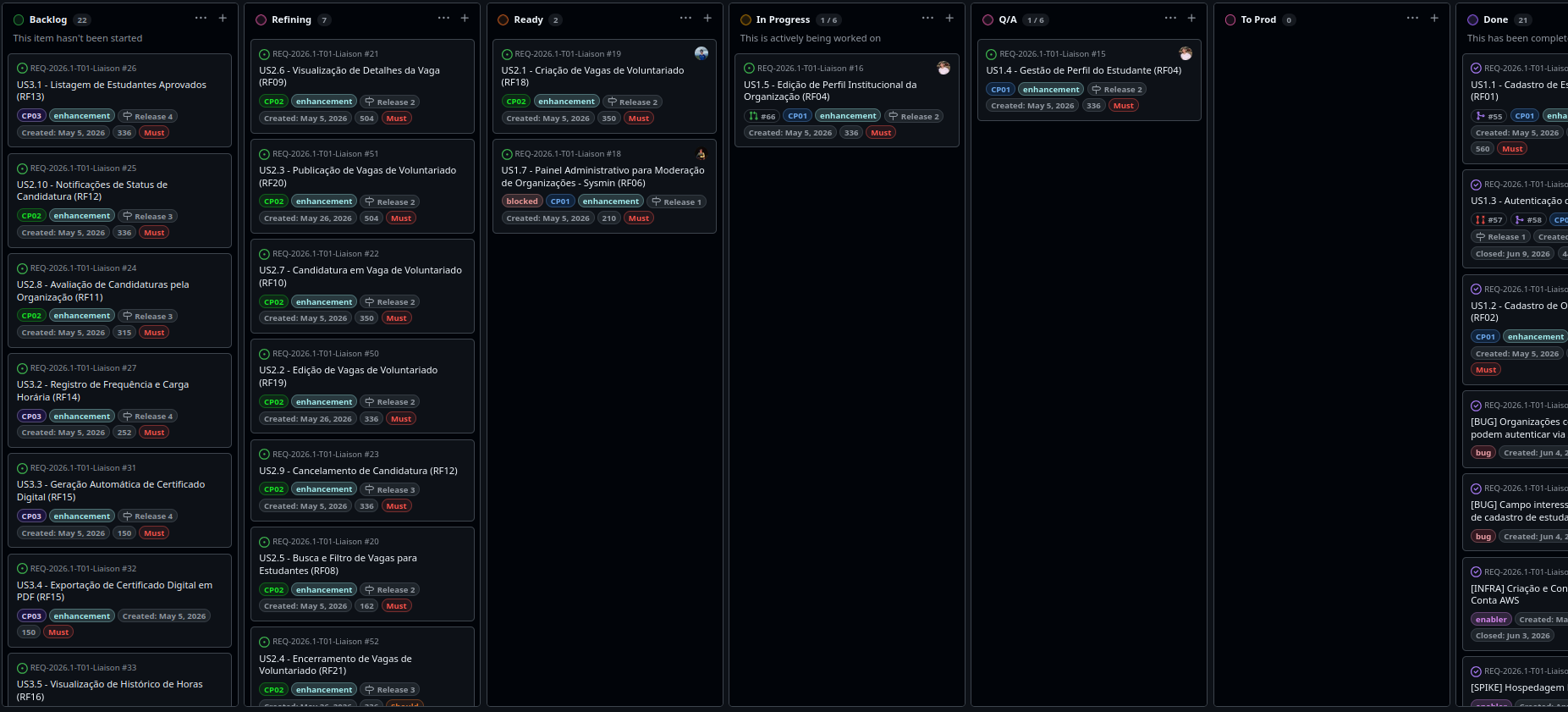Click the assignee avatar on card Liaison #15
The height and width of the screenshot is (712, 1568).
tap(1186, 53)
